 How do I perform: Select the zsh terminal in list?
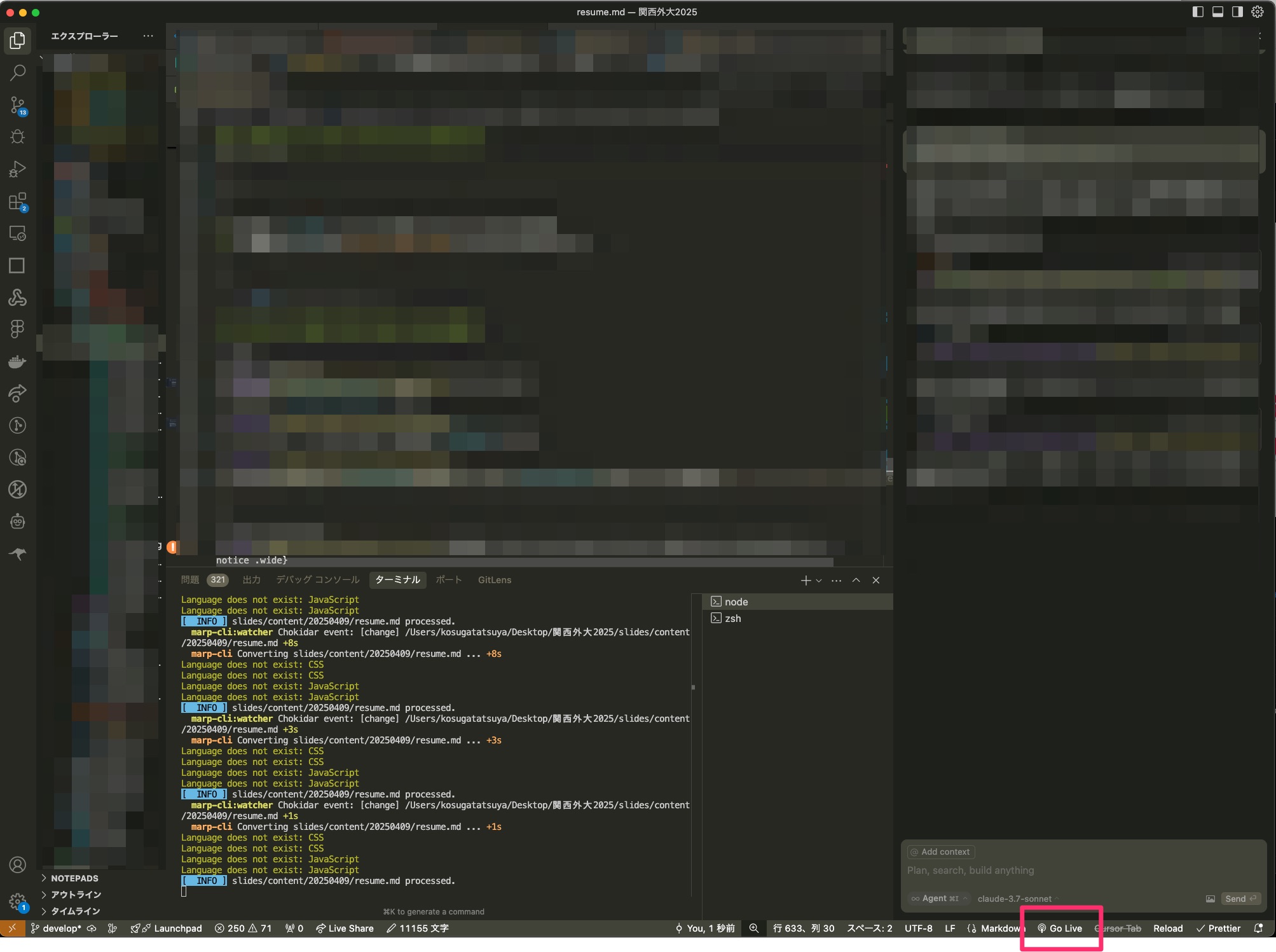pyautogui.click(x=732, y=618)
